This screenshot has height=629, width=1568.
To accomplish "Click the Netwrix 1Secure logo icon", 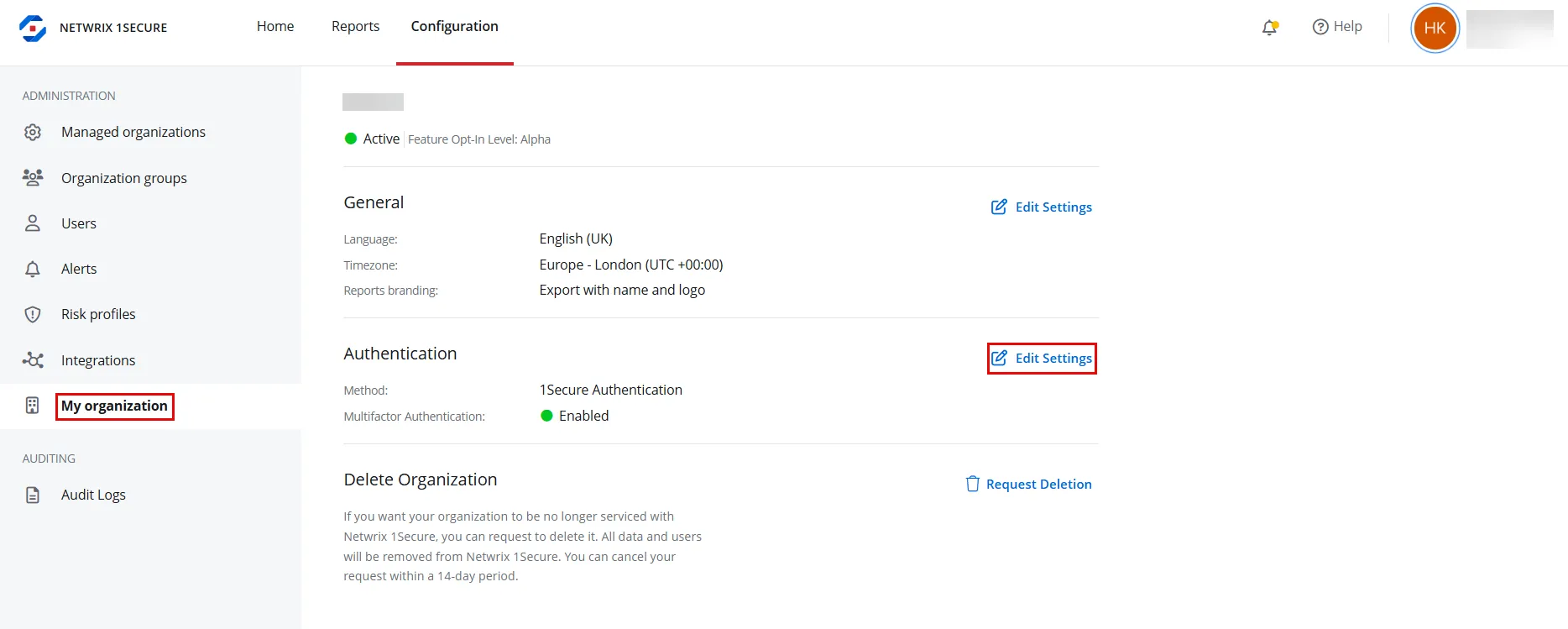I will coord(33,28).
